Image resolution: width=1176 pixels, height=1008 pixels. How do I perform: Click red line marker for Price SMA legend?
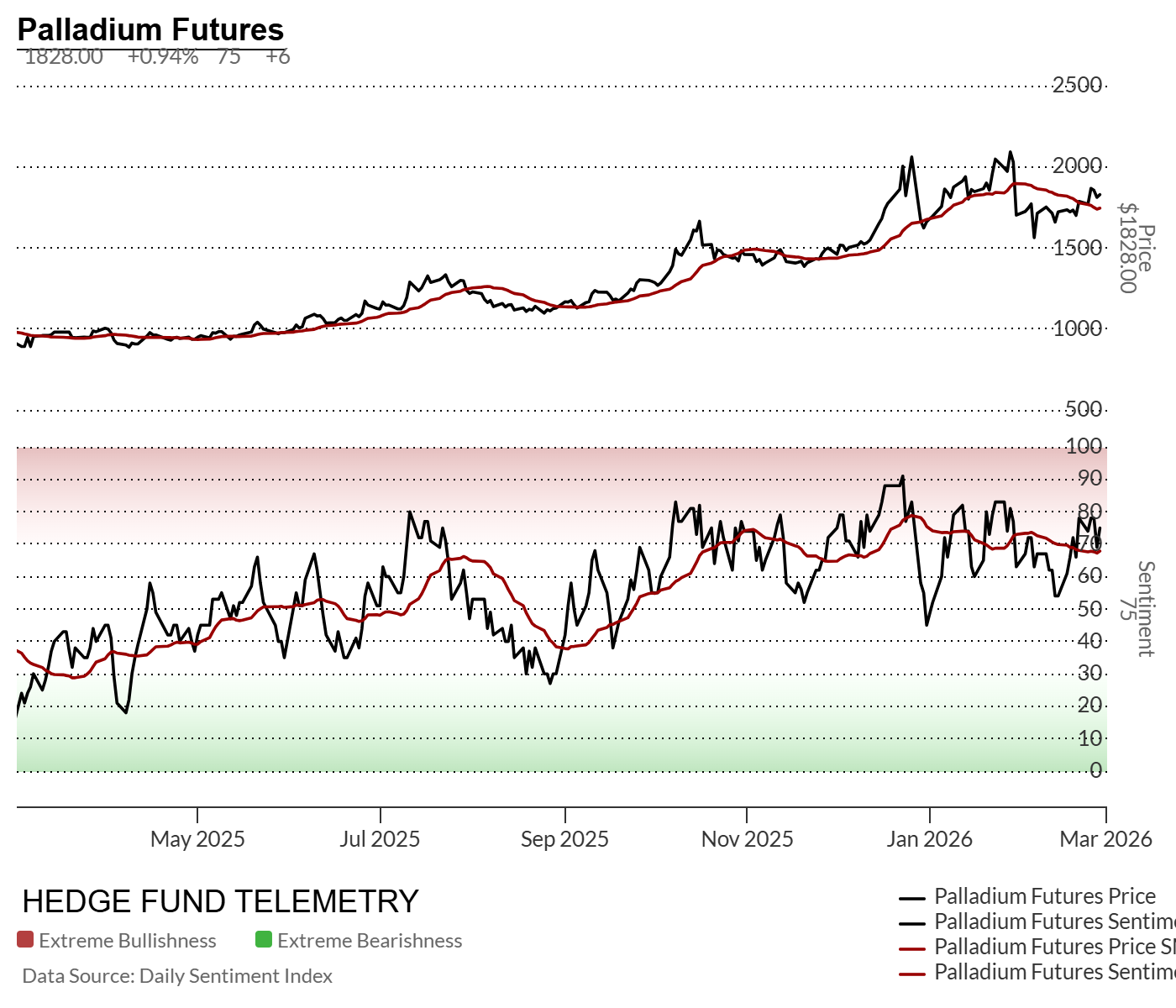(x=912, y=948)
